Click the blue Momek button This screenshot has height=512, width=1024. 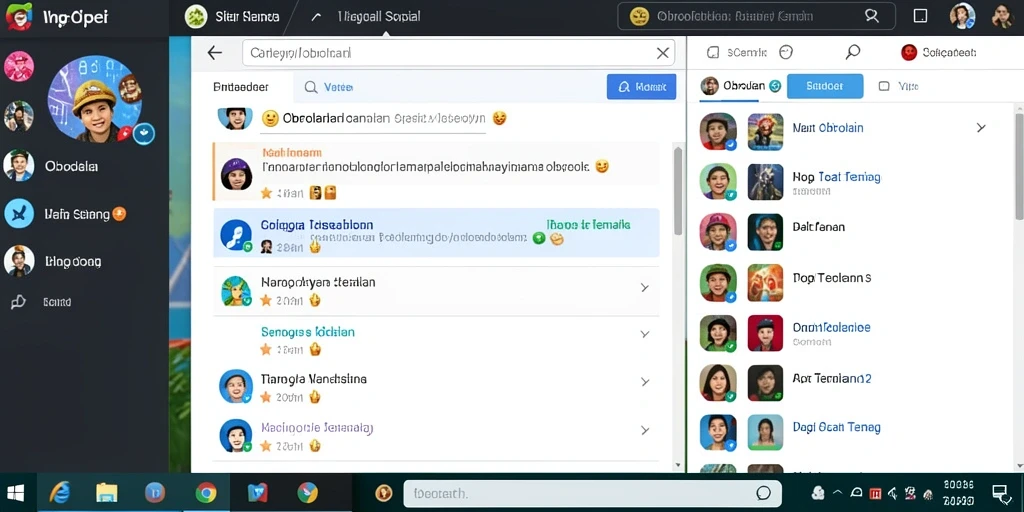tap(641, 86)
